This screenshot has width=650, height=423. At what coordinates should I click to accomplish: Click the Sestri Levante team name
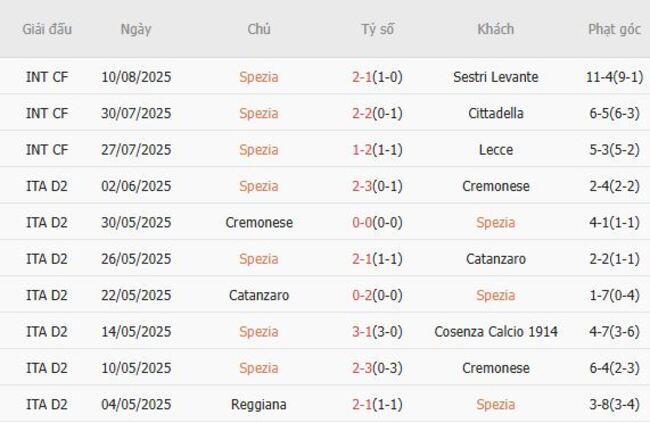(495, 77)
